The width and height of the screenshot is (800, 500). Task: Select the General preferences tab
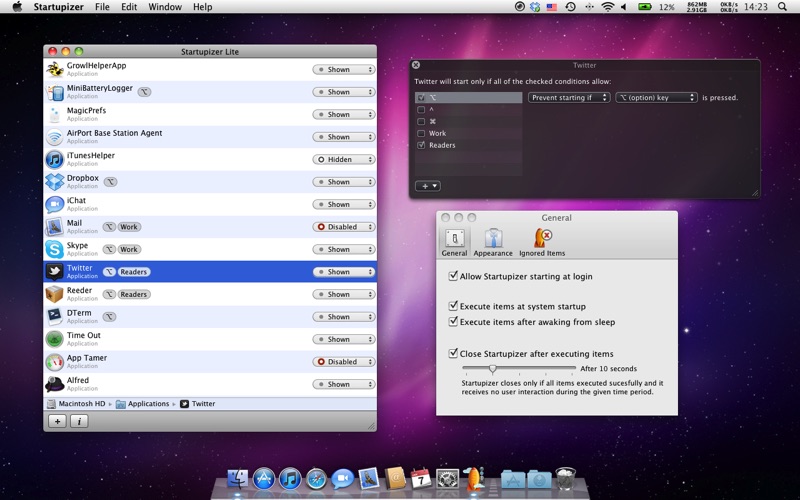[454, 242]
